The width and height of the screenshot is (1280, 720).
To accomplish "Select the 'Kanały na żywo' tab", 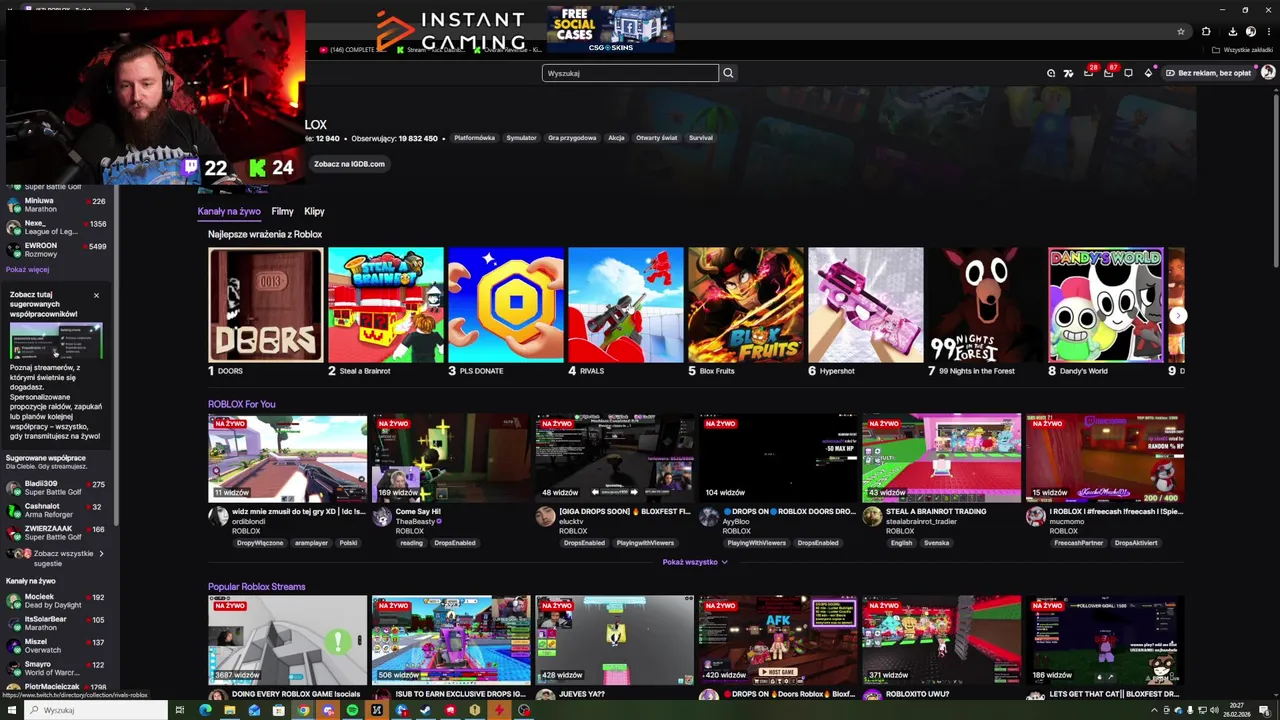I will tap(229, 211).
